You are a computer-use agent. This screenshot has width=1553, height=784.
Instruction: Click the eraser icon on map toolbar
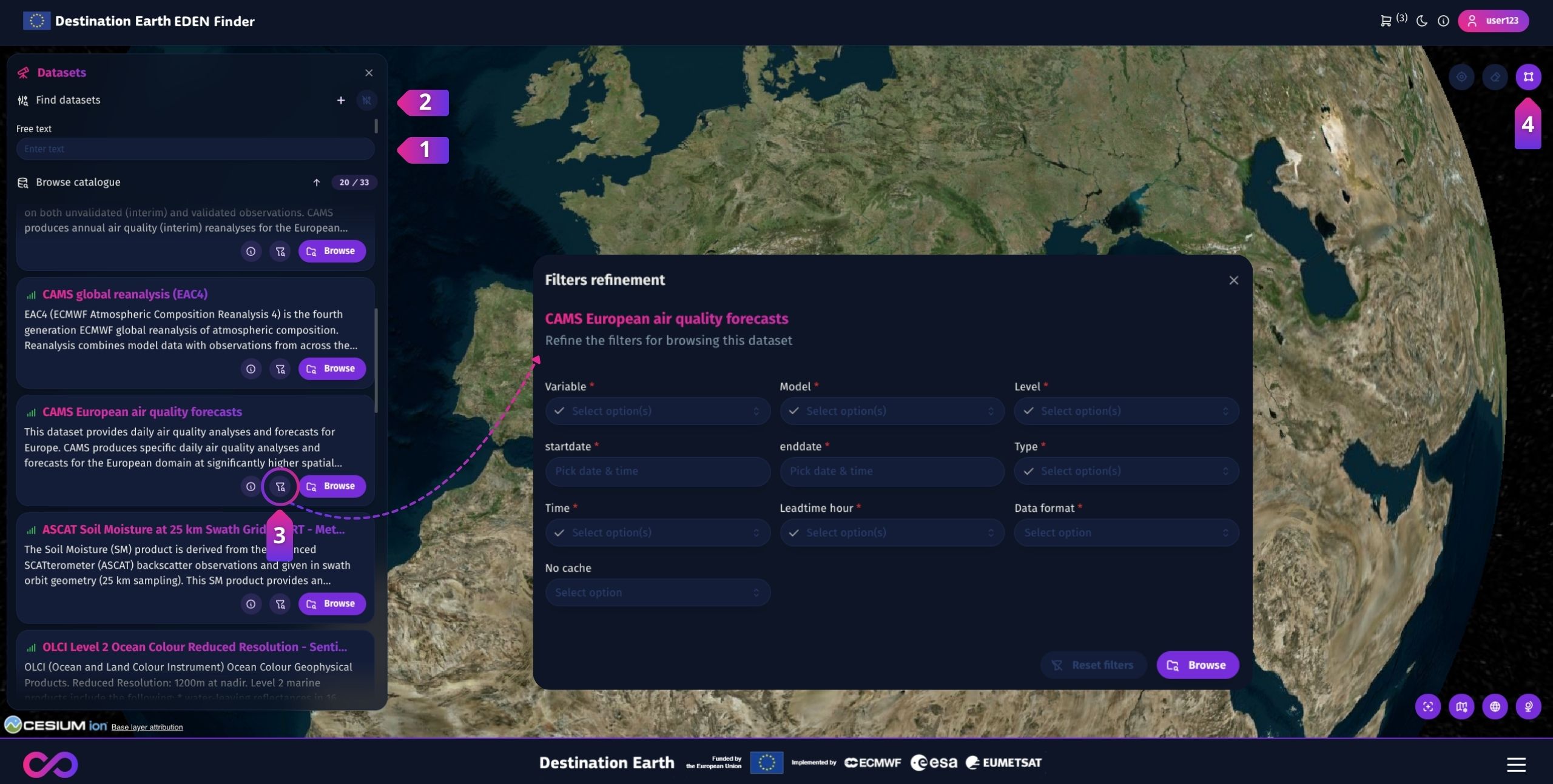(x=1495, y=77)
